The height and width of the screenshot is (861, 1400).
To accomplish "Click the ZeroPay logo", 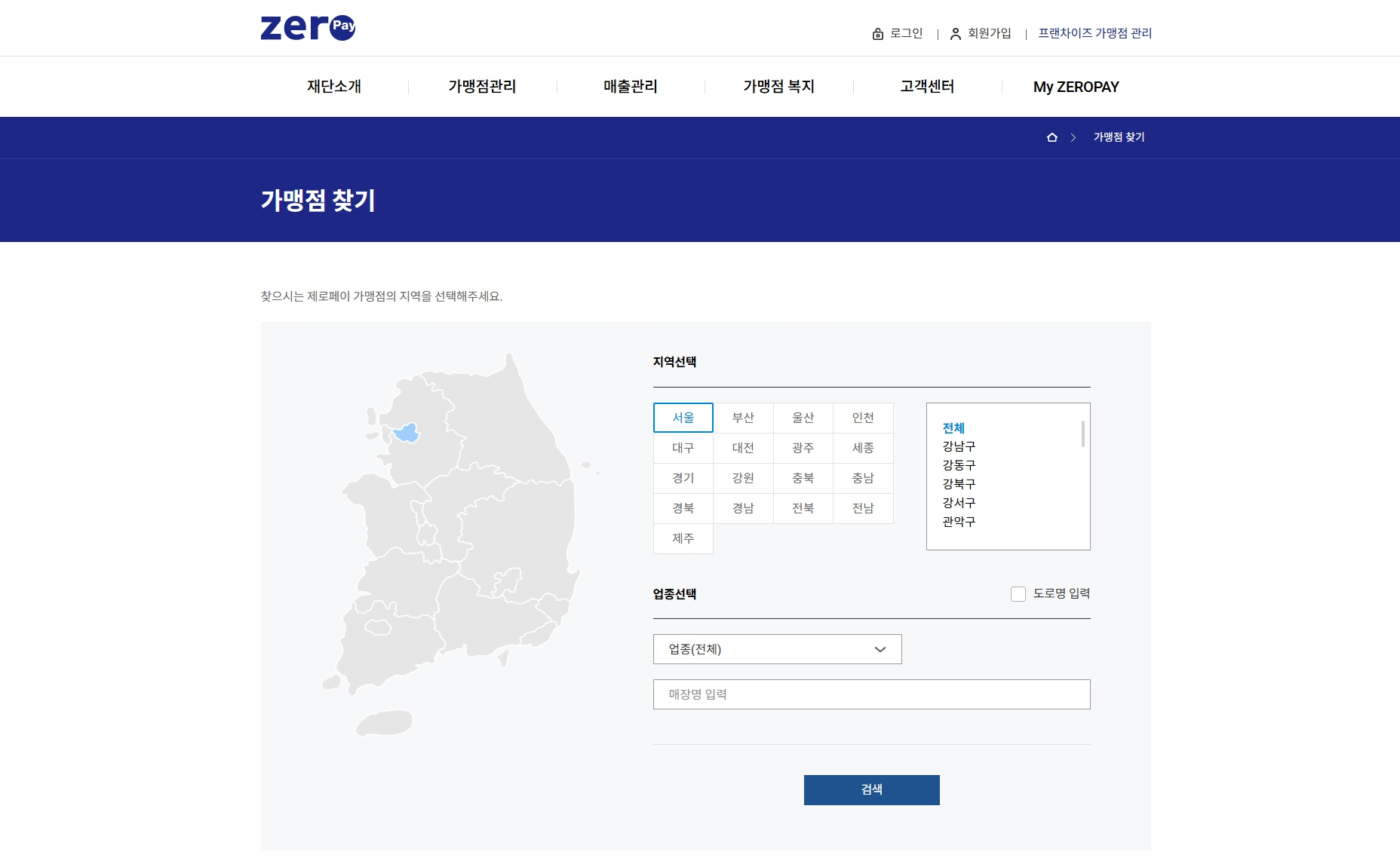I will [x=308, y=28].
